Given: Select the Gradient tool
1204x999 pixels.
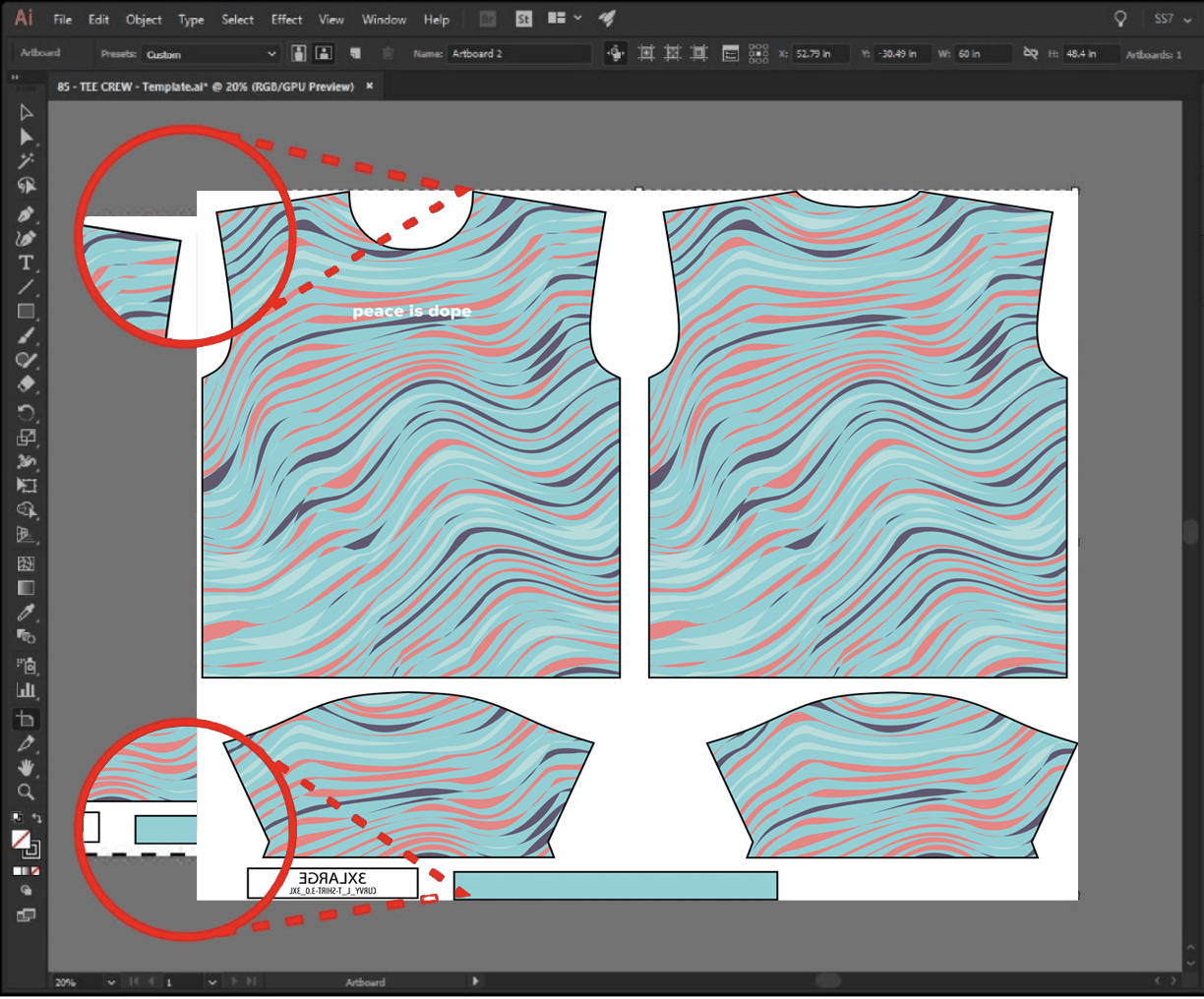Looking at the screenshot, I should [x=27, y=588].
